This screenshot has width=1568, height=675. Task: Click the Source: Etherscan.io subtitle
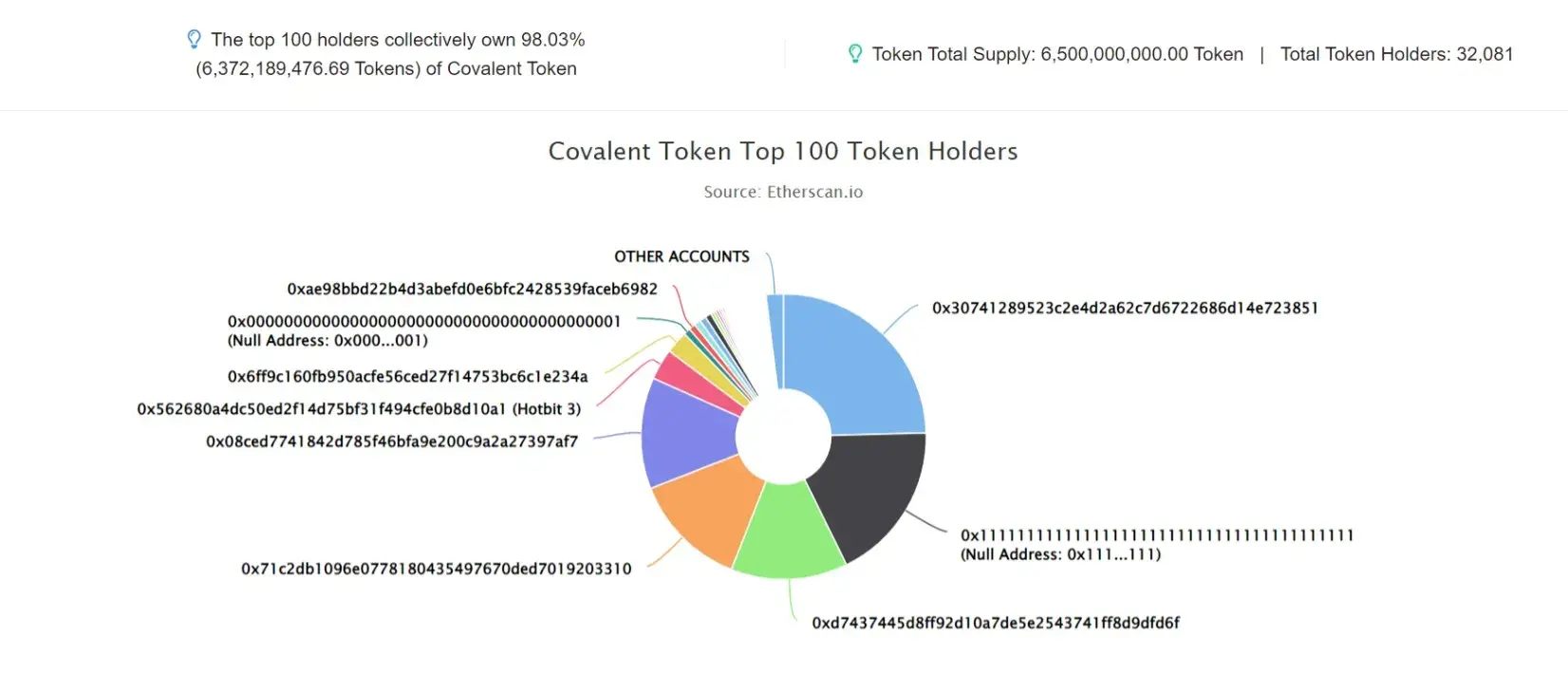[783, 192]
